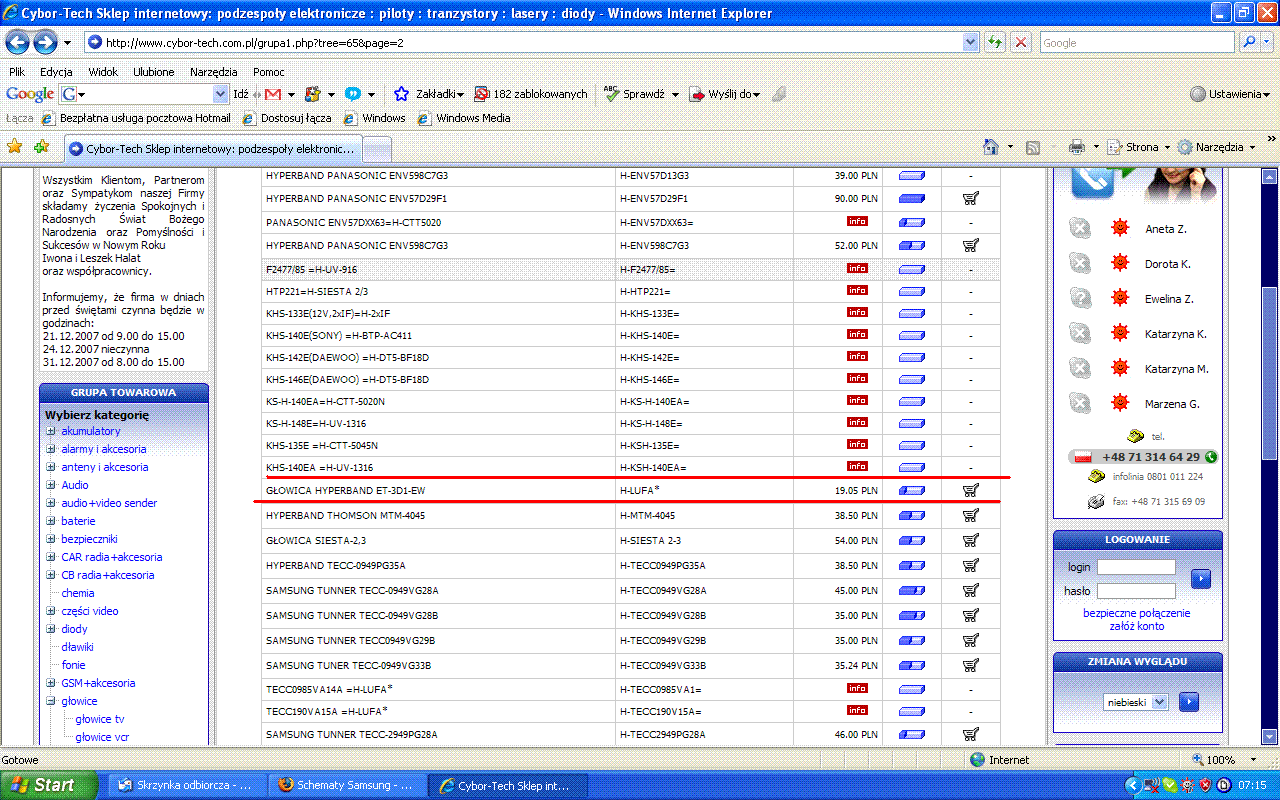Open Ustawienia in the Google toolbar
1280x800 pixels.
pyautogui.click(x=1229, y=94)
